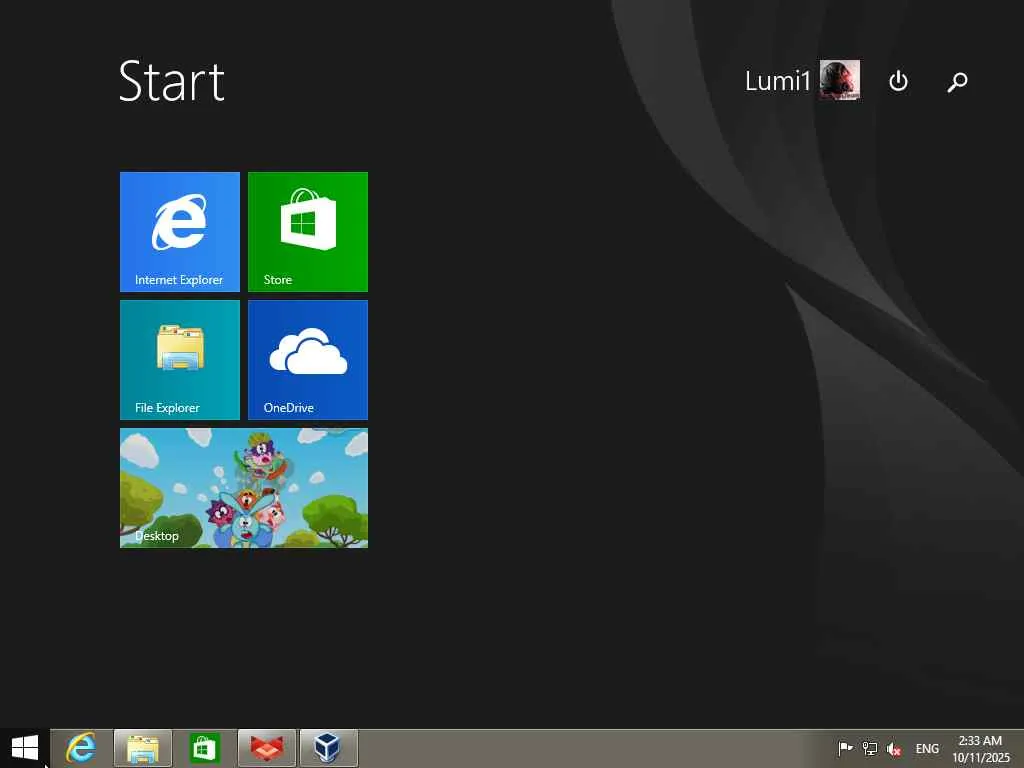Click the network status tray icon
The height and width of the screenshot is (768, 1024).
870,748
